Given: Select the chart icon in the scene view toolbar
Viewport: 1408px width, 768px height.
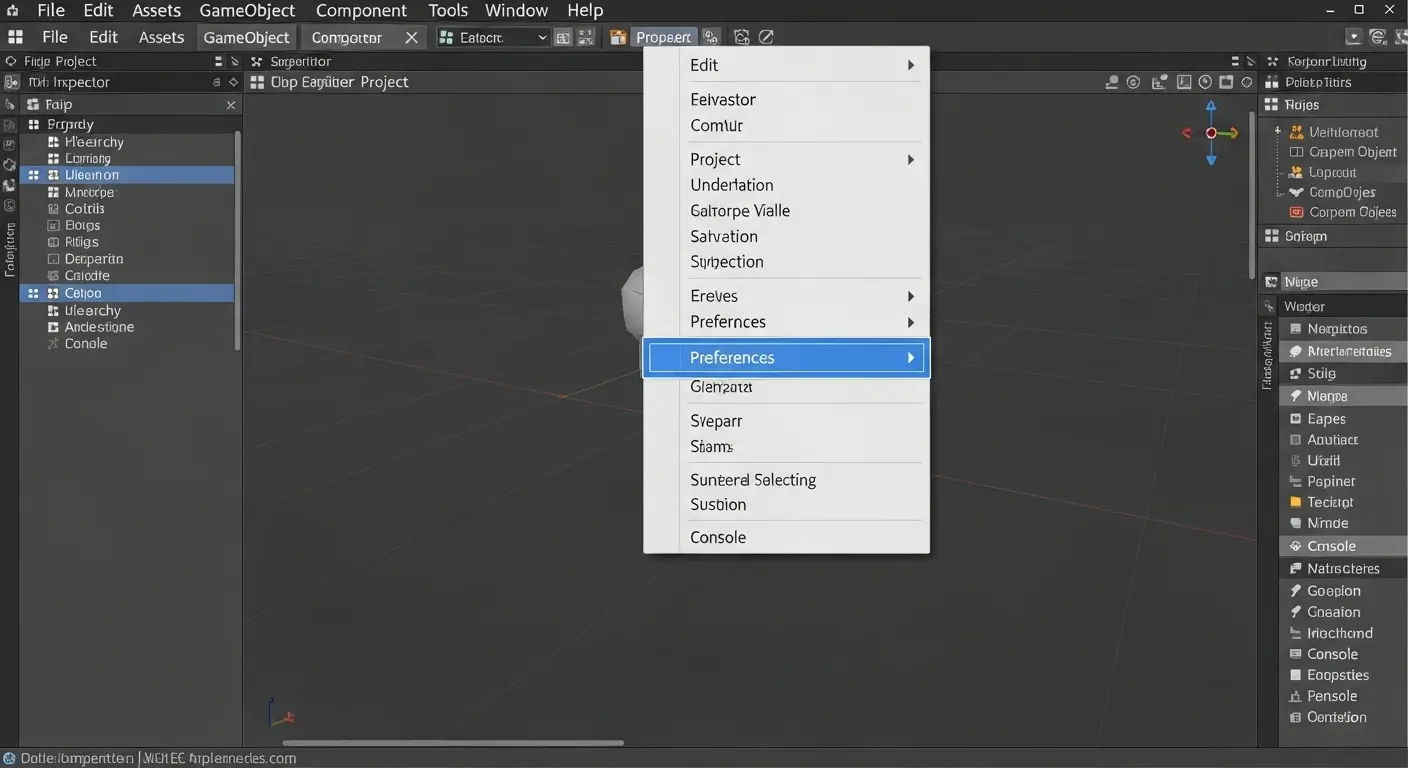Looking at the screenshot, I should (x=1158, y=82).
